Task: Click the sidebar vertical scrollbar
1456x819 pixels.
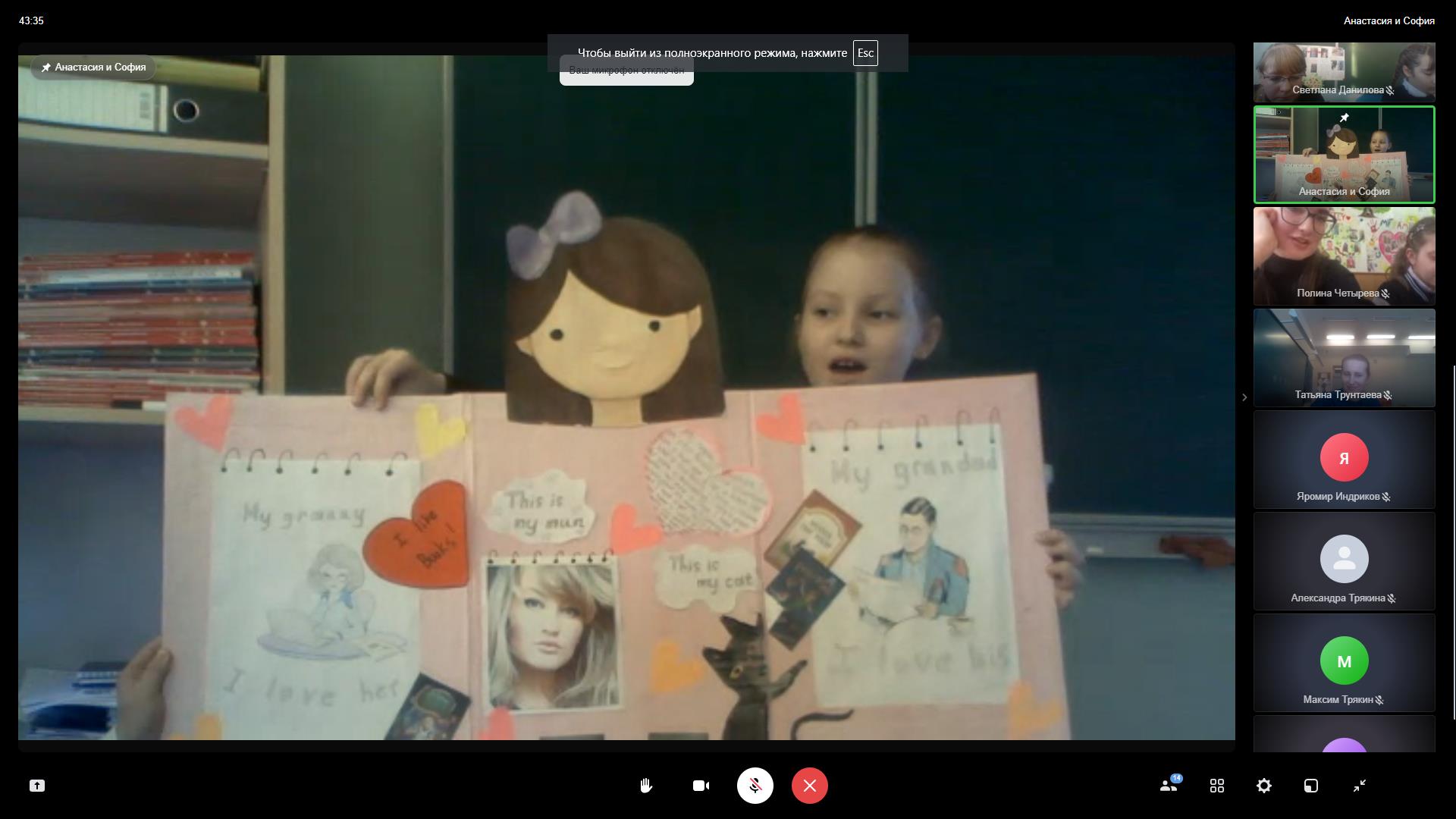Action: tap(1453, 541)
